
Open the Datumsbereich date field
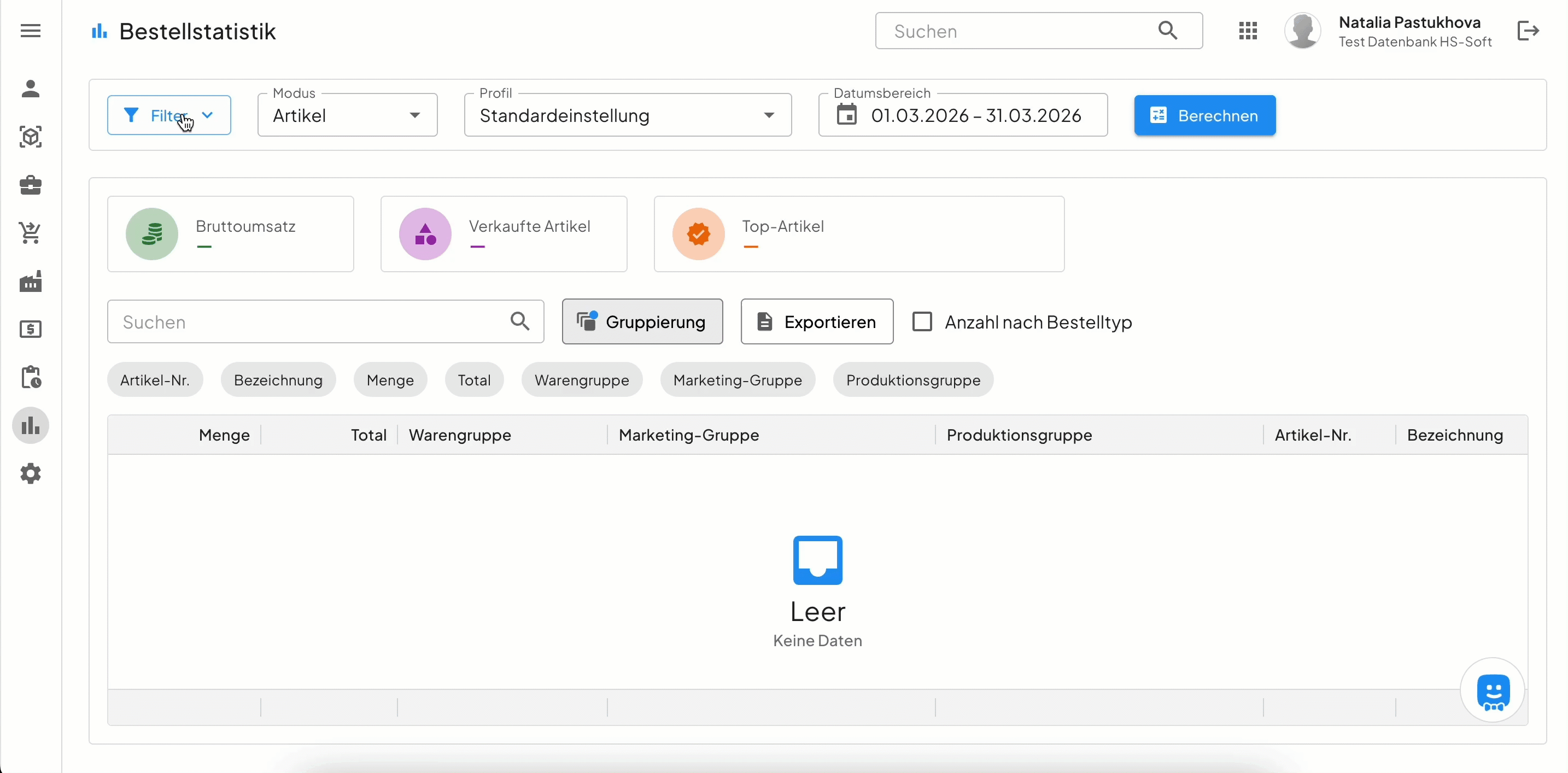(x=962, y=115)
